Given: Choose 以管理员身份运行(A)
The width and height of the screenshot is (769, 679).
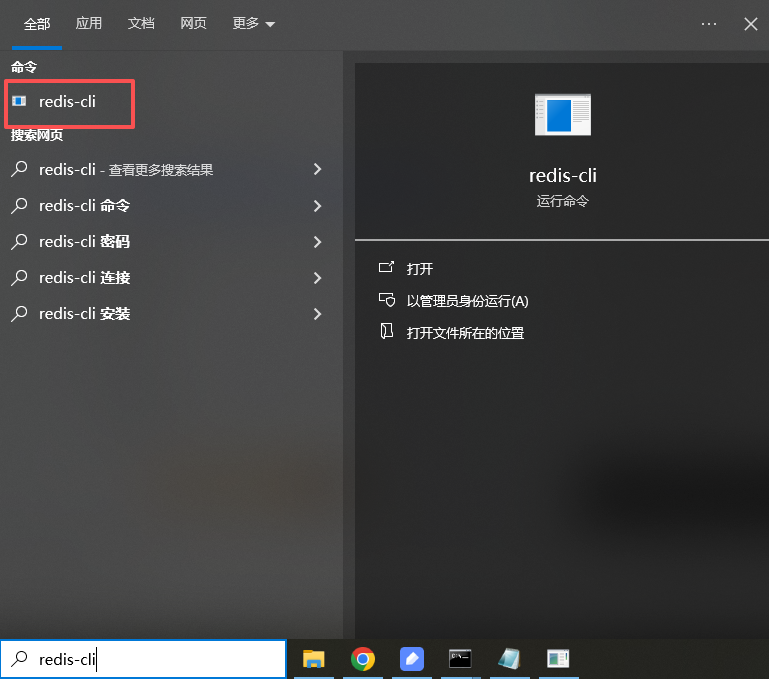Looking at the screenshot, I should click(467, 301).
